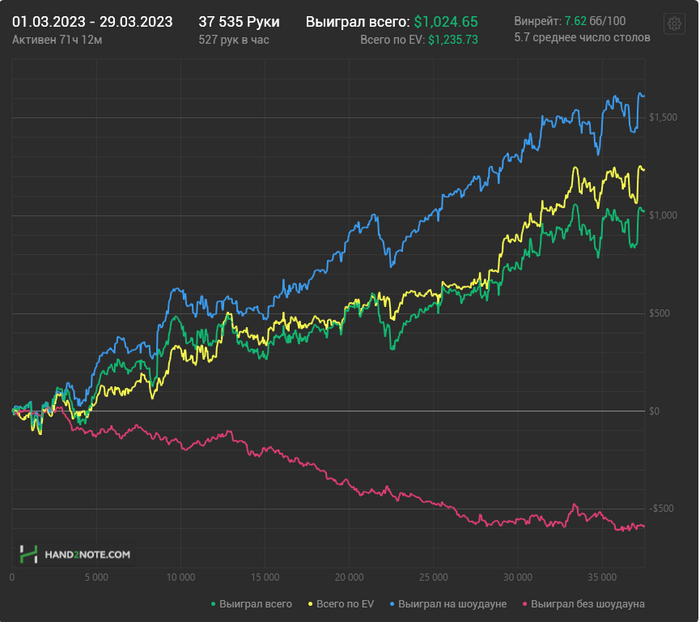
Task: Click the $1,000 axis label
Action: (662, 215)
